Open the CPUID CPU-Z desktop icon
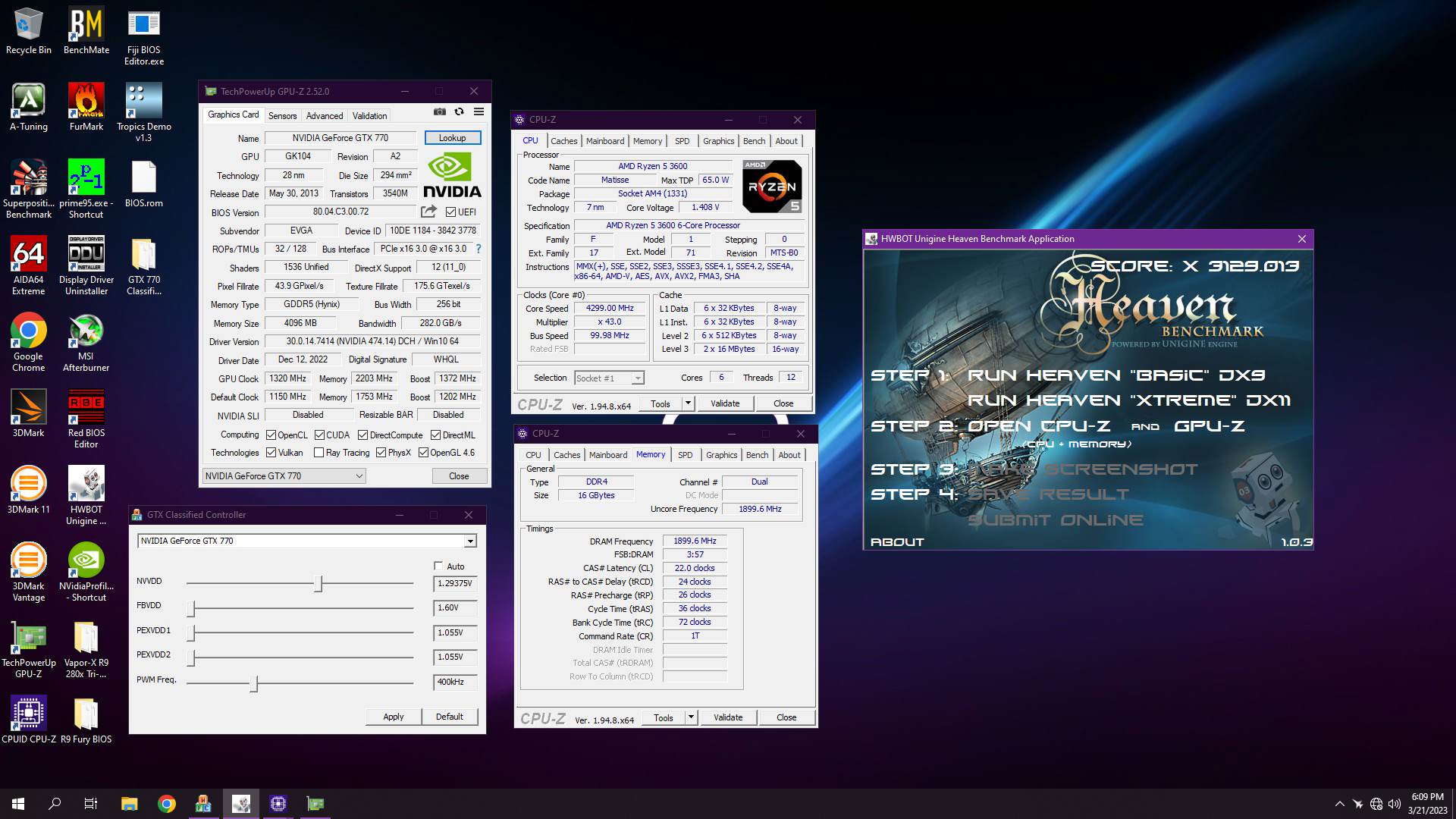The width and height of the screenshot is (1456, 819). [29, 720]
